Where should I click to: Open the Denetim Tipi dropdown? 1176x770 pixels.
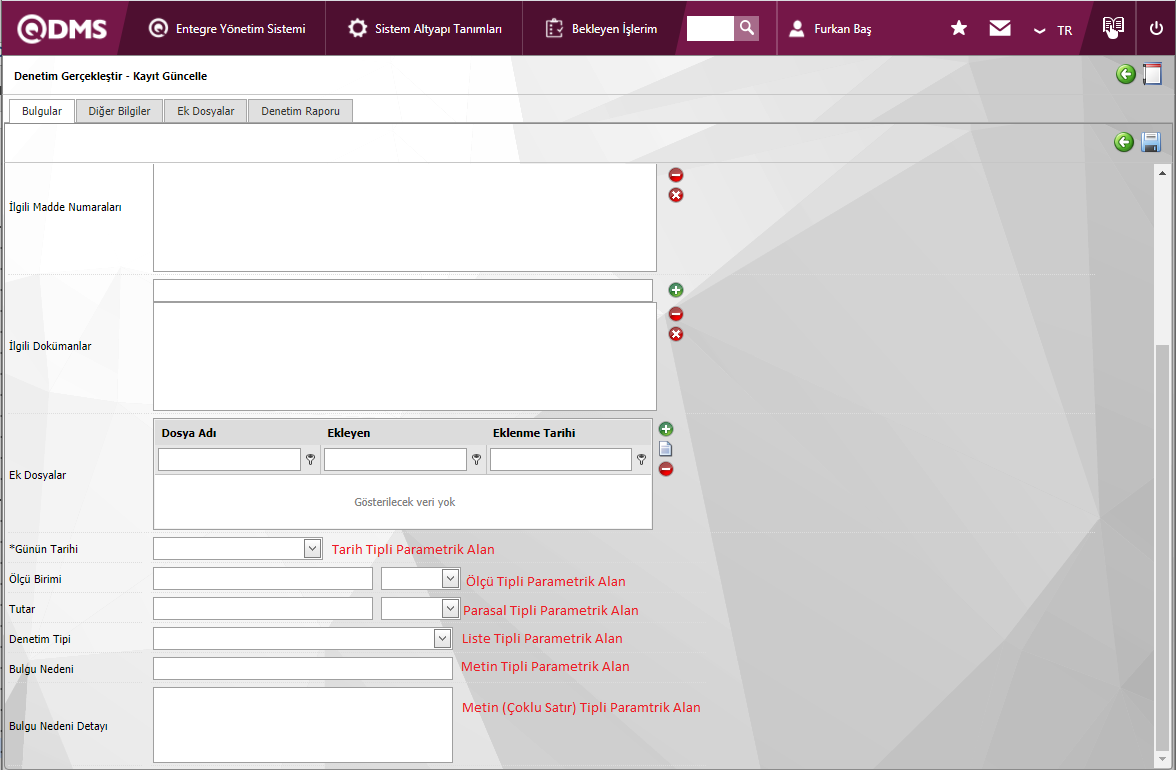pyautogui.click(x=442, y=638)
